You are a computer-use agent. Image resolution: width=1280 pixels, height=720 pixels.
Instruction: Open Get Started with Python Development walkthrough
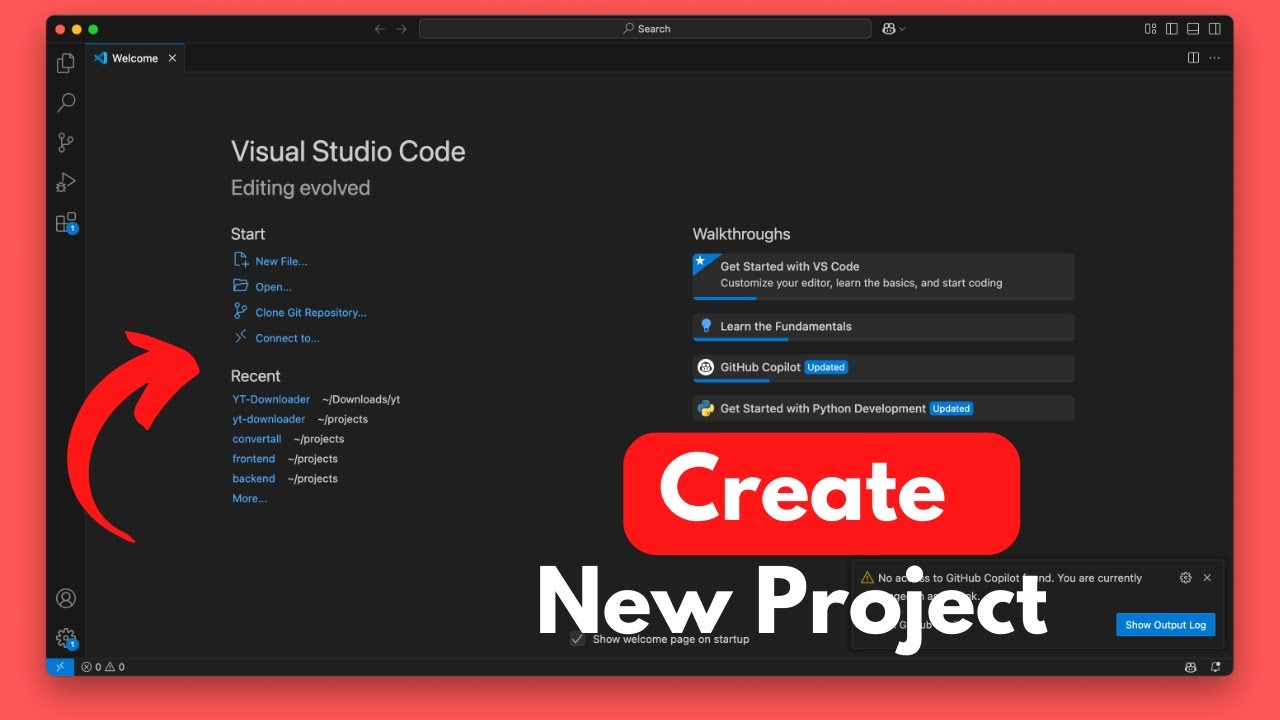[x=884, y=409]
